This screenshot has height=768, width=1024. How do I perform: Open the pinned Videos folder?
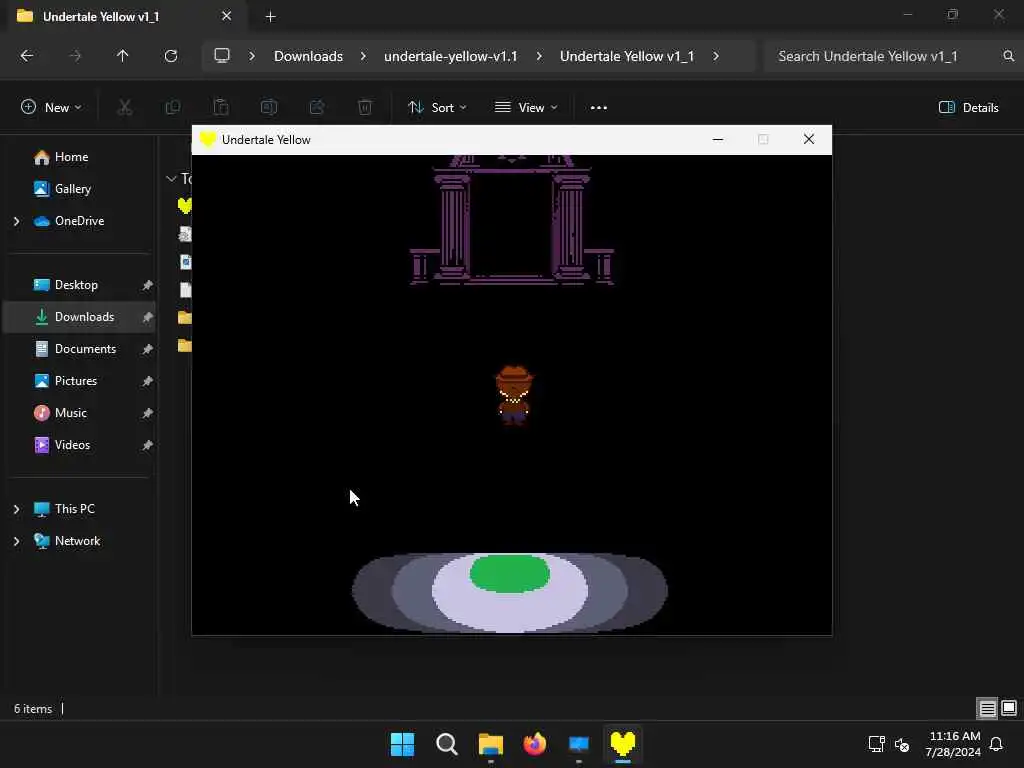(80, 445)
